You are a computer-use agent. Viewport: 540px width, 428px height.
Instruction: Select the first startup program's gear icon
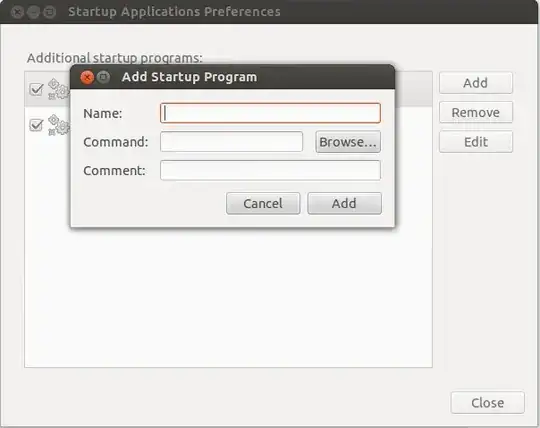click(x=59, y=89)
